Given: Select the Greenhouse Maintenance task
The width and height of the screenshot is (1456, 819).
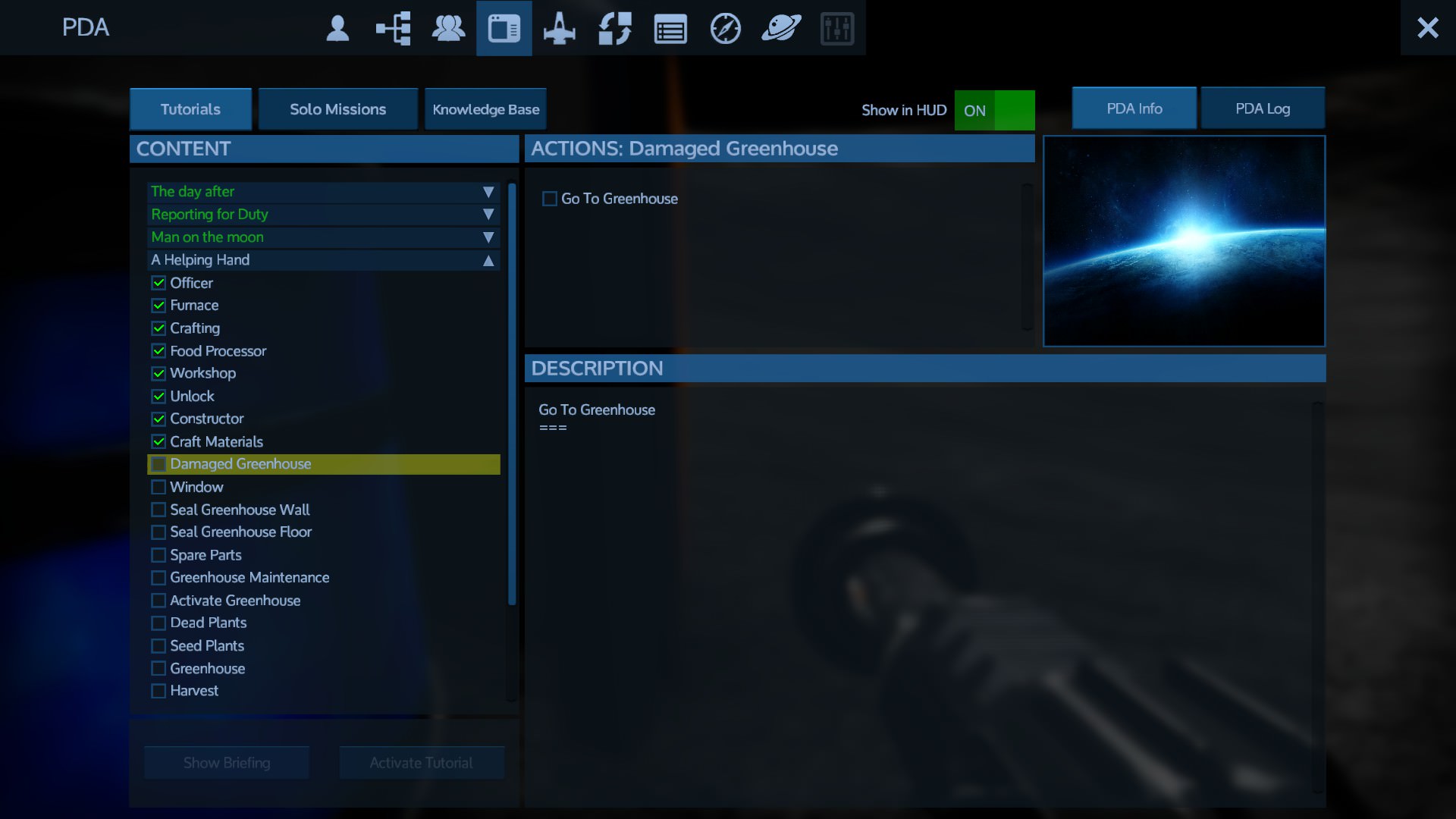Looking at the screenshot, I should [323, 578].
